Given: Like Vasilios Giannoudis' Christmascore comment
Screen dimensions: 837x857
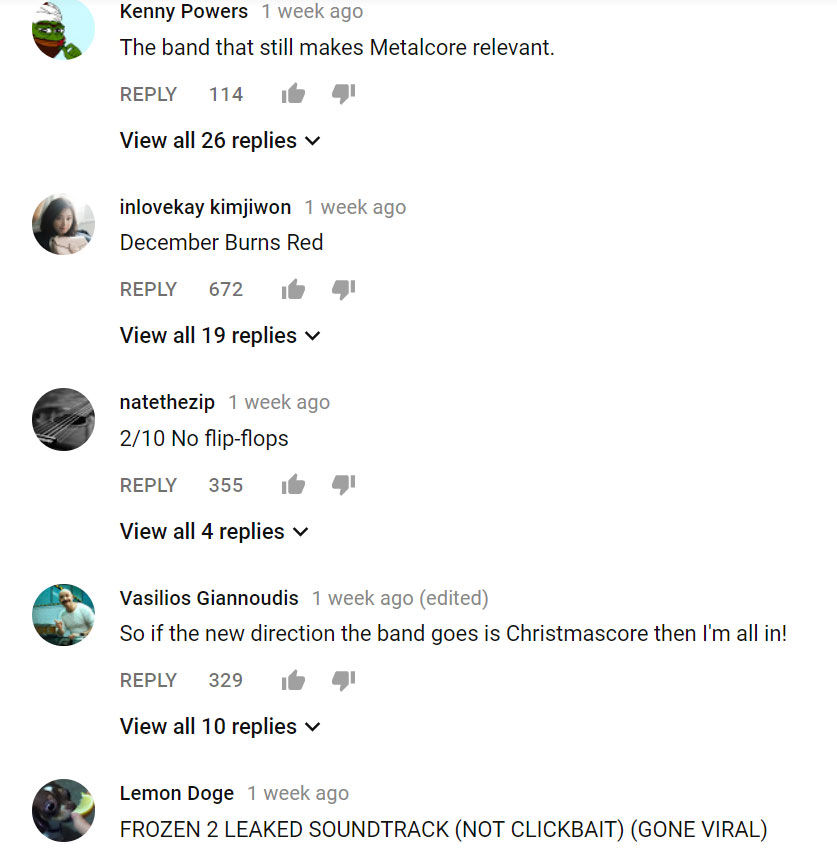Looking at the screenshot, I should (293, 680).
